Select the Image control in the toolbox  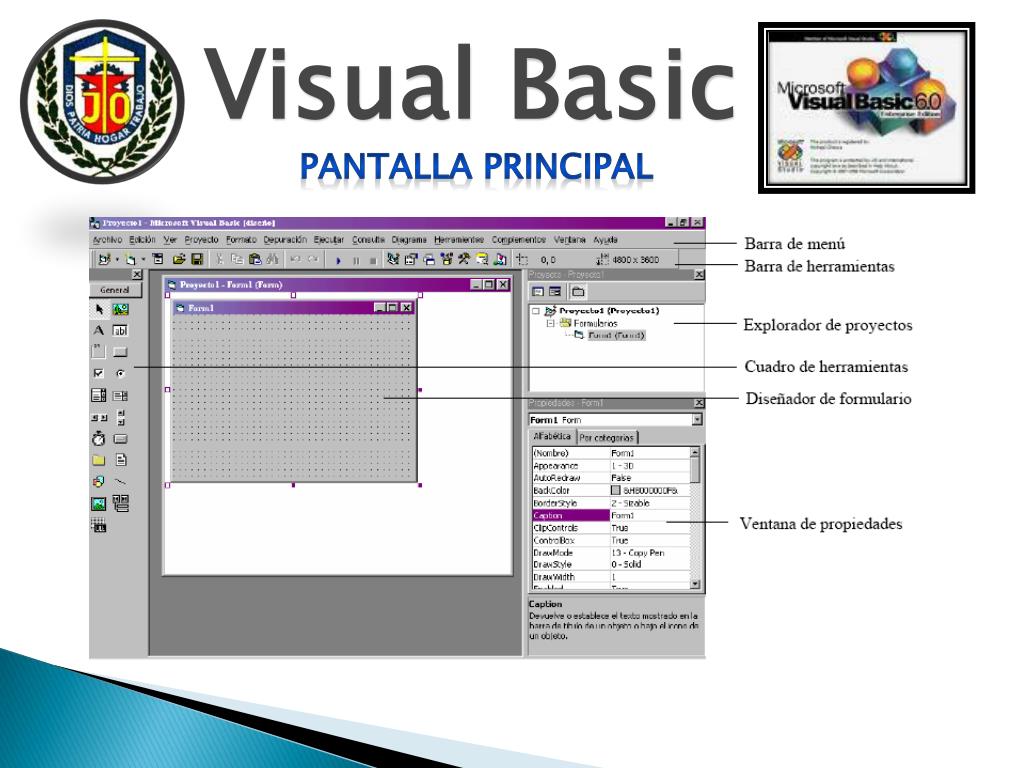point(99,504)
